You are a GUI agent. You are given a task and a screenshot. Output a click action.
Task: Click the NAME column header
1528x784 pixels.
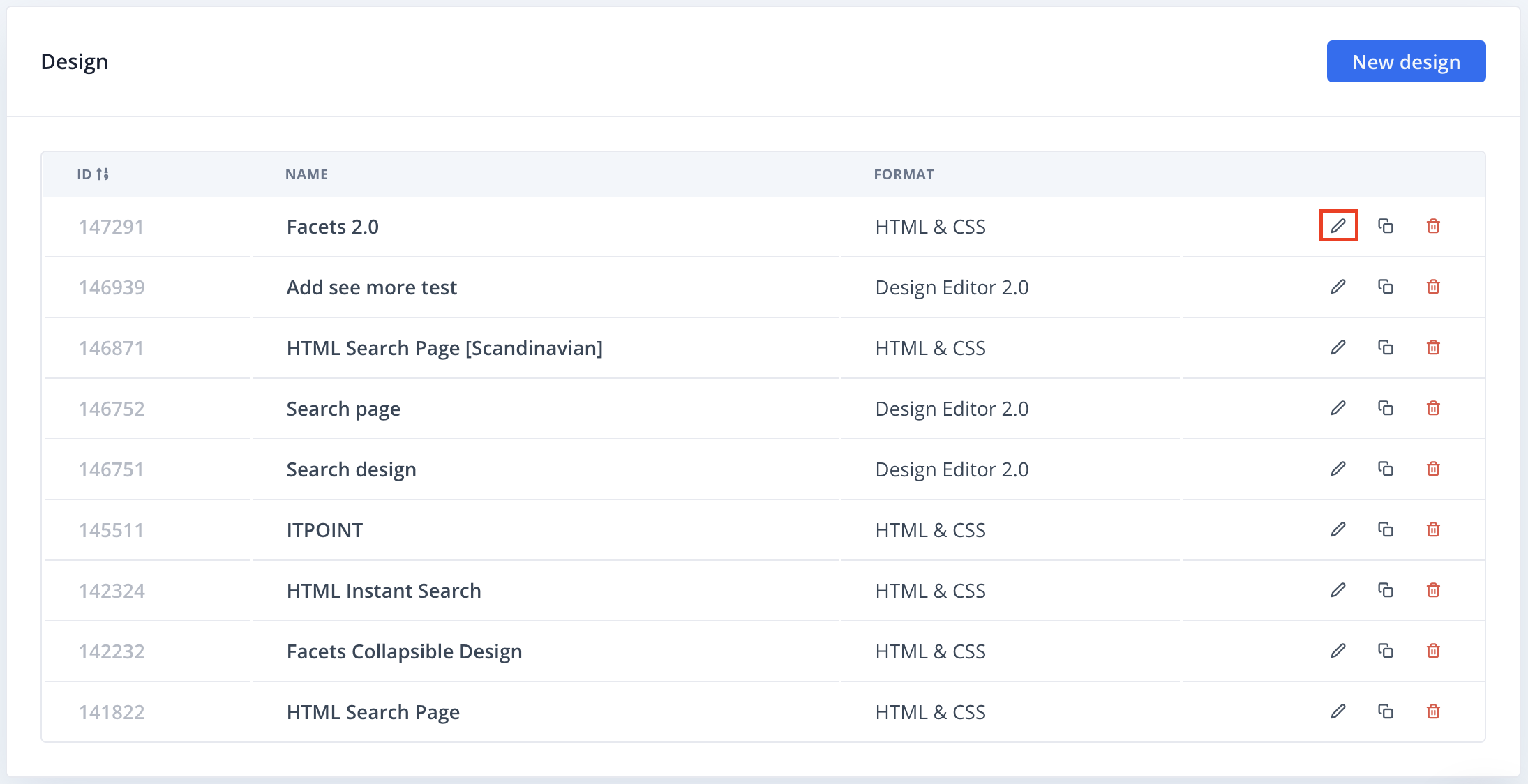click(306, 174)
